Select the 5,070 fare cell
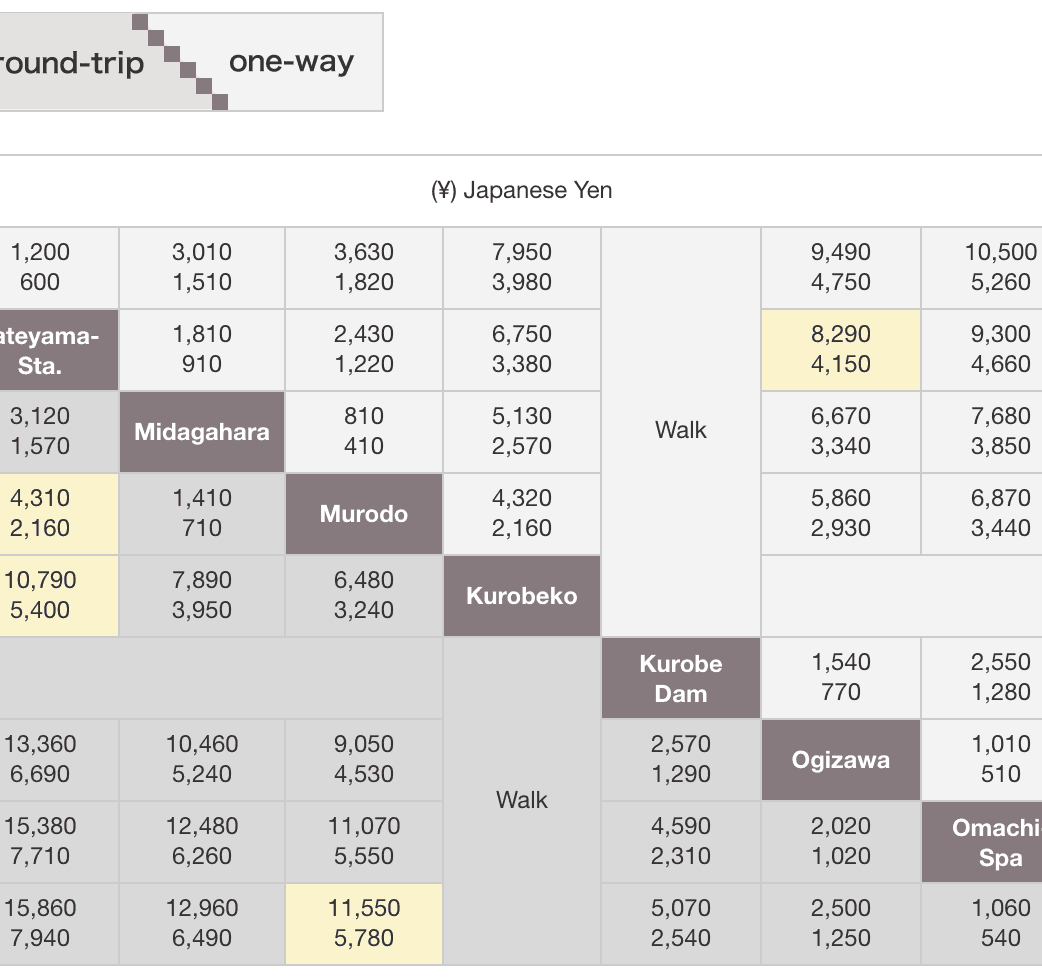 (x=681, y=923)
